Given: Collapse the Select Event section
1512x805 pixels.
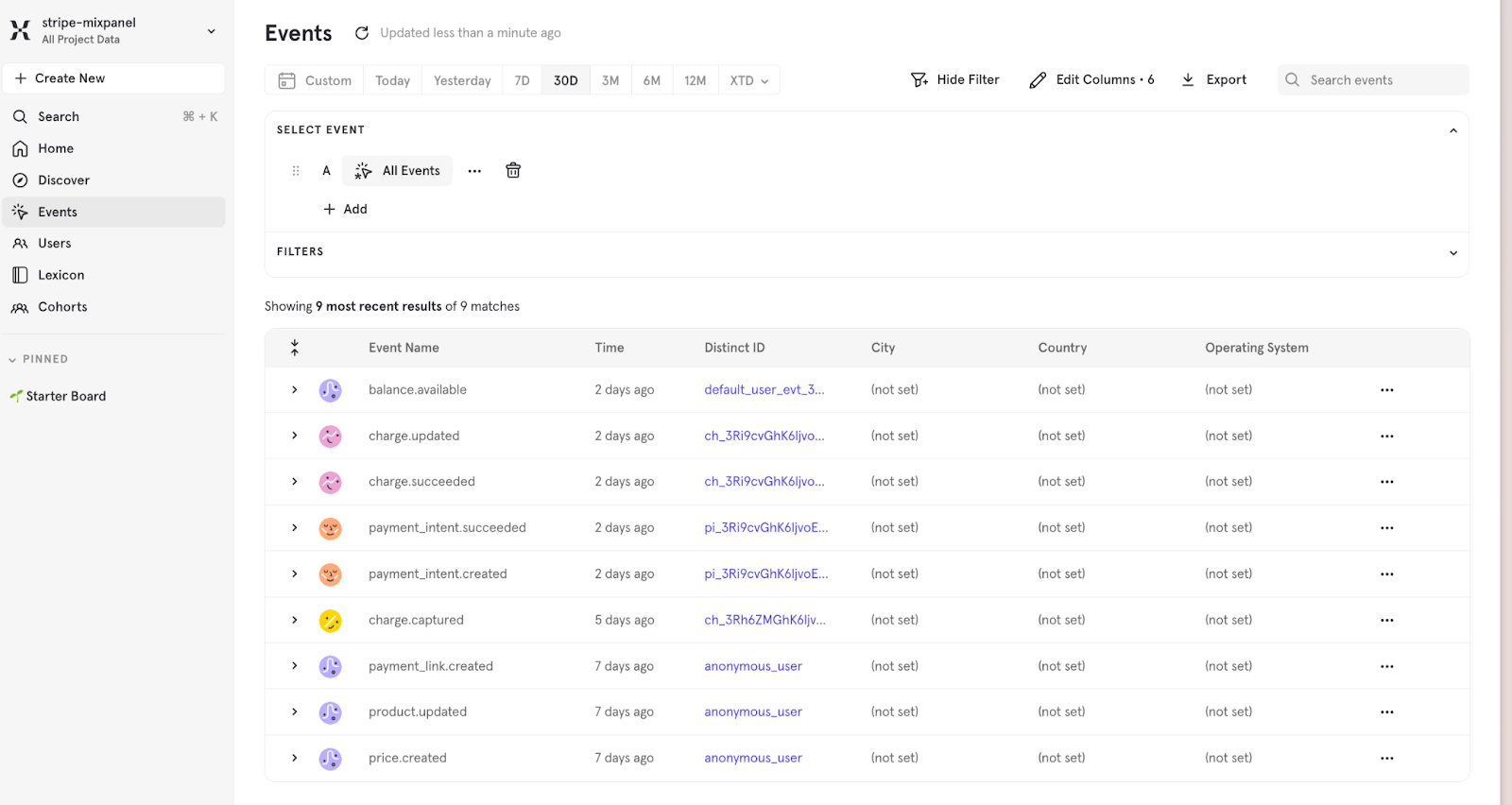Looking at the screenshot, I should [1453, 130].
